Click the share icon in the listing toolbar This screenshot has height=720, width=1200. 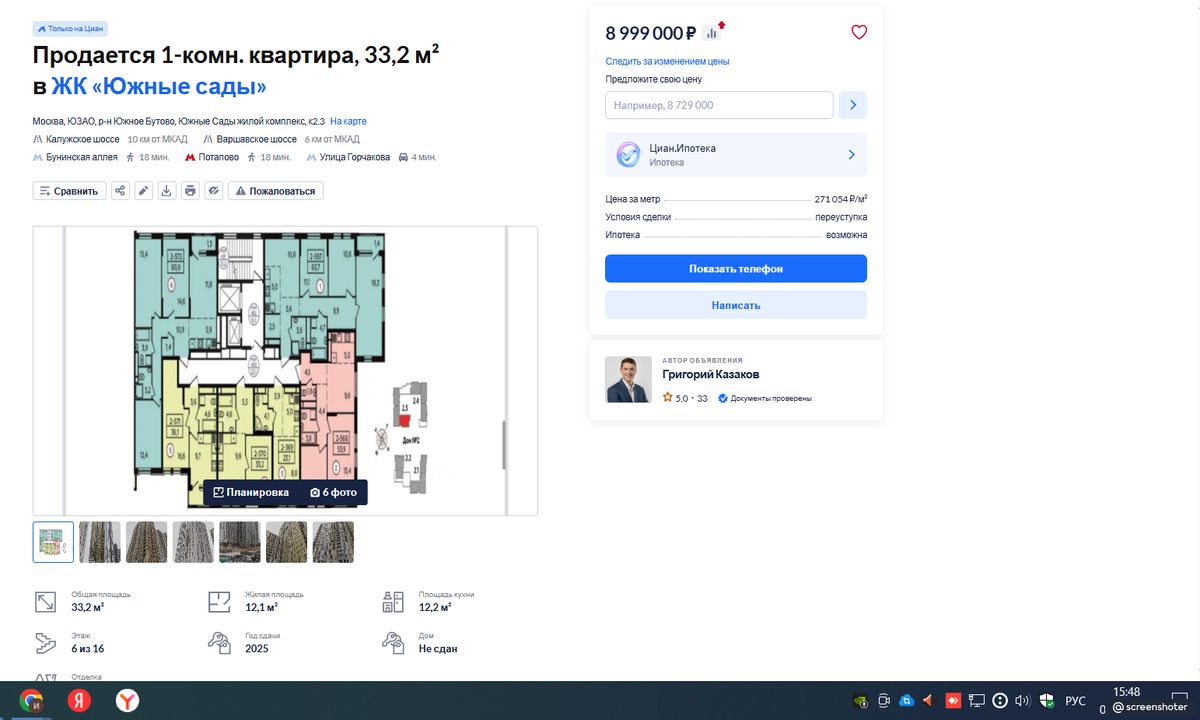(120, 191)
